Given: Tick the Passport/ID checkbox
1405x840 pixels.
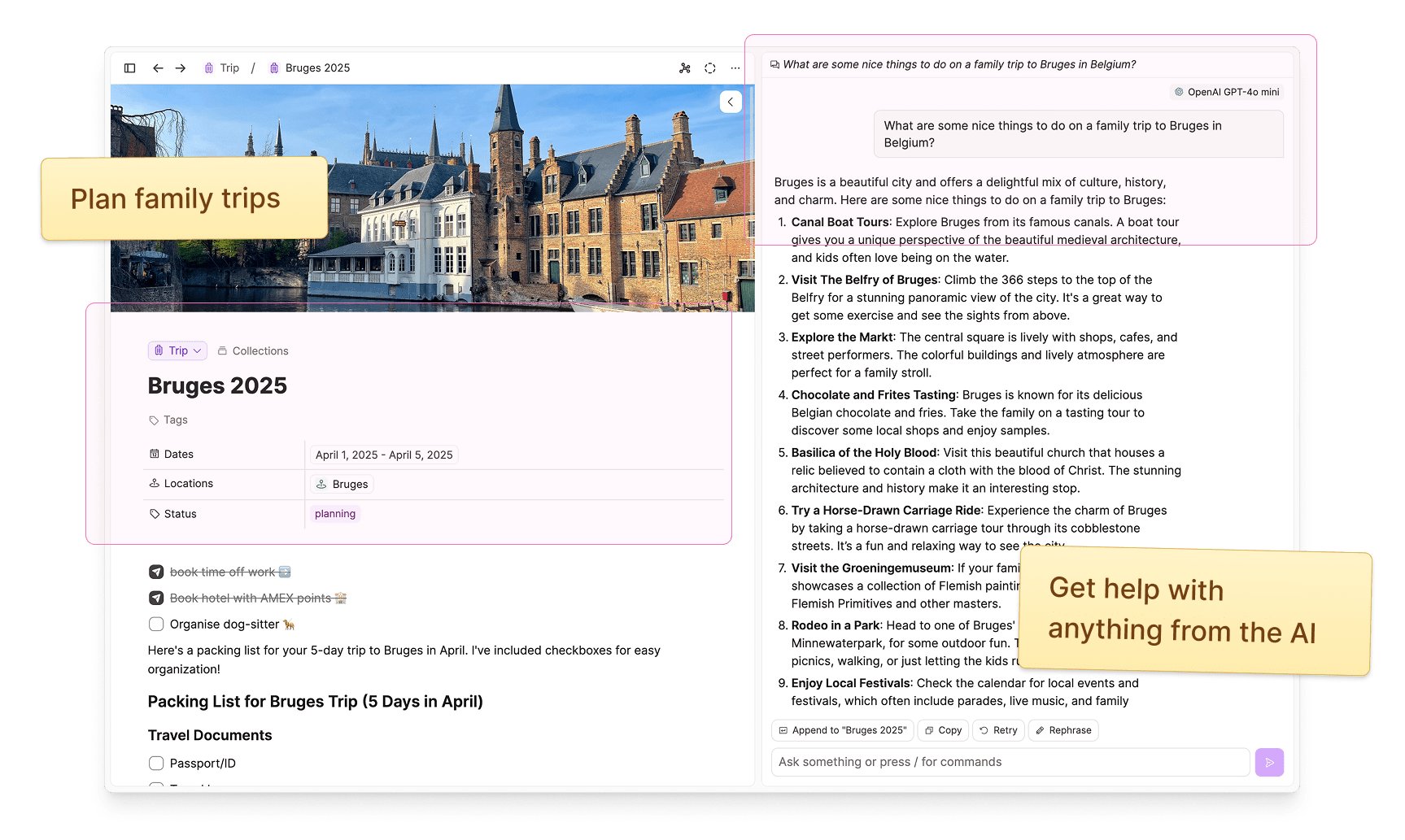Looking at the screenshot, I should tap(156, 764).
